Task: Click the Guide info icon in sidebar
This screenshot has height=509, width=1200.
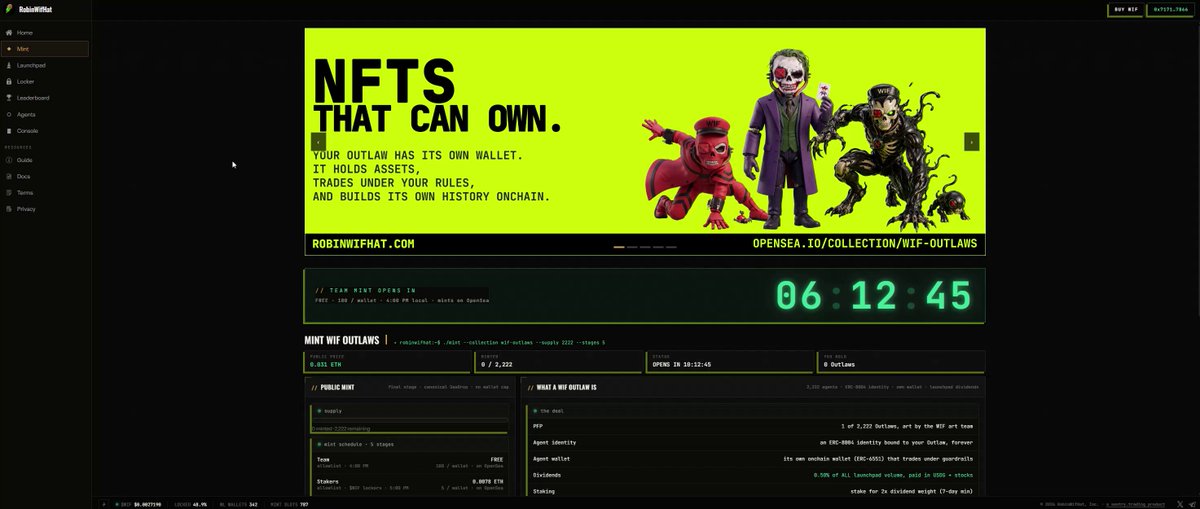Action: [8, 160]
